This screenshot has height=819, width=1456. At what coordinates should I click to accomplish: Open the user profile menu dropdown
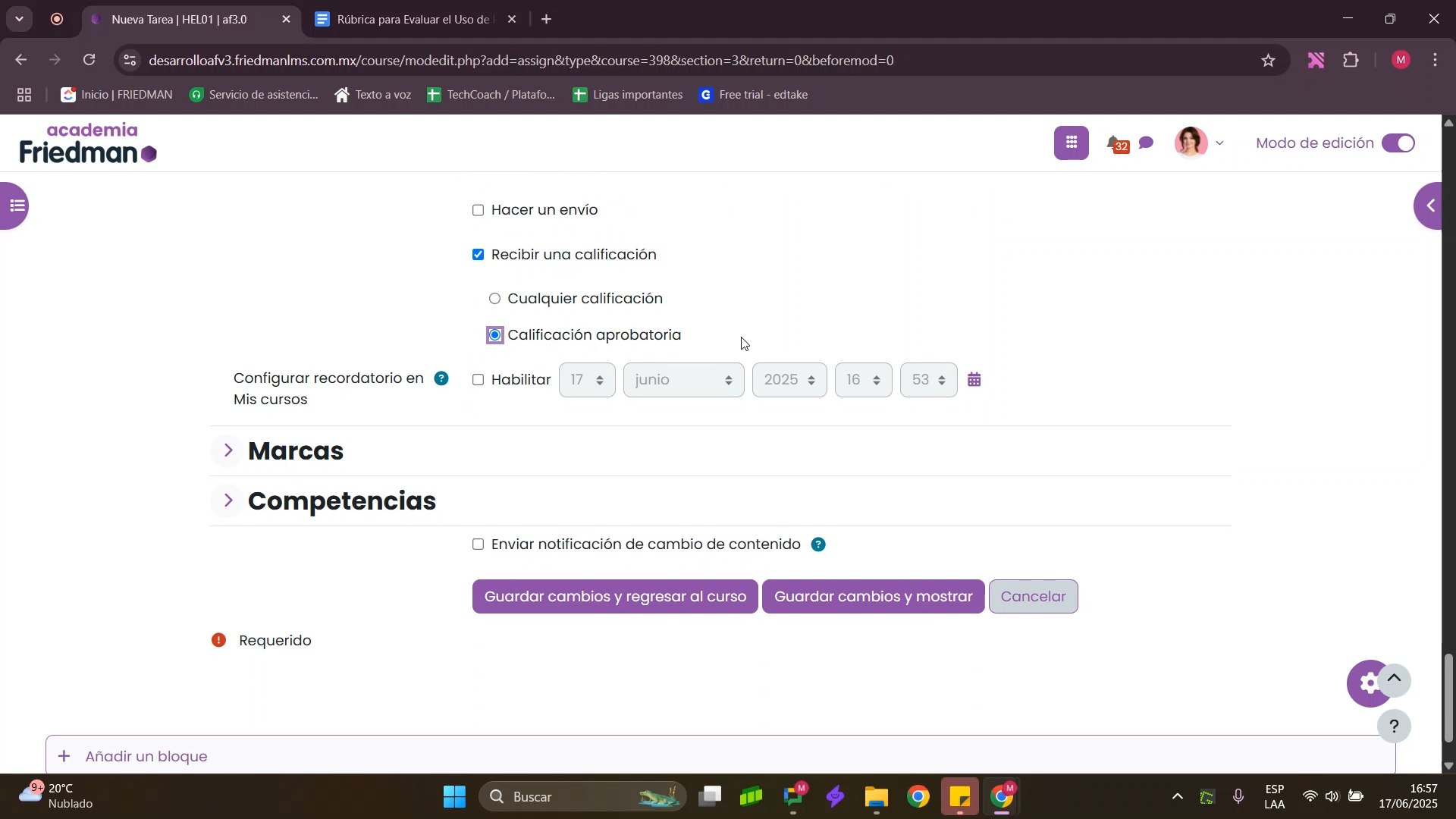[x=1200, y=143]
